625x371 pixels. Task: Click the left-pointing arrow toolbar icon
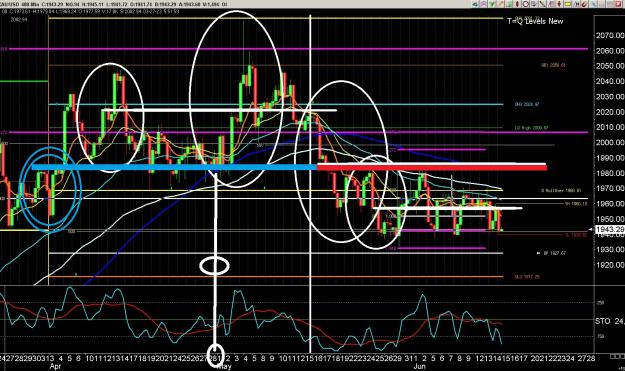click(475, 4)
